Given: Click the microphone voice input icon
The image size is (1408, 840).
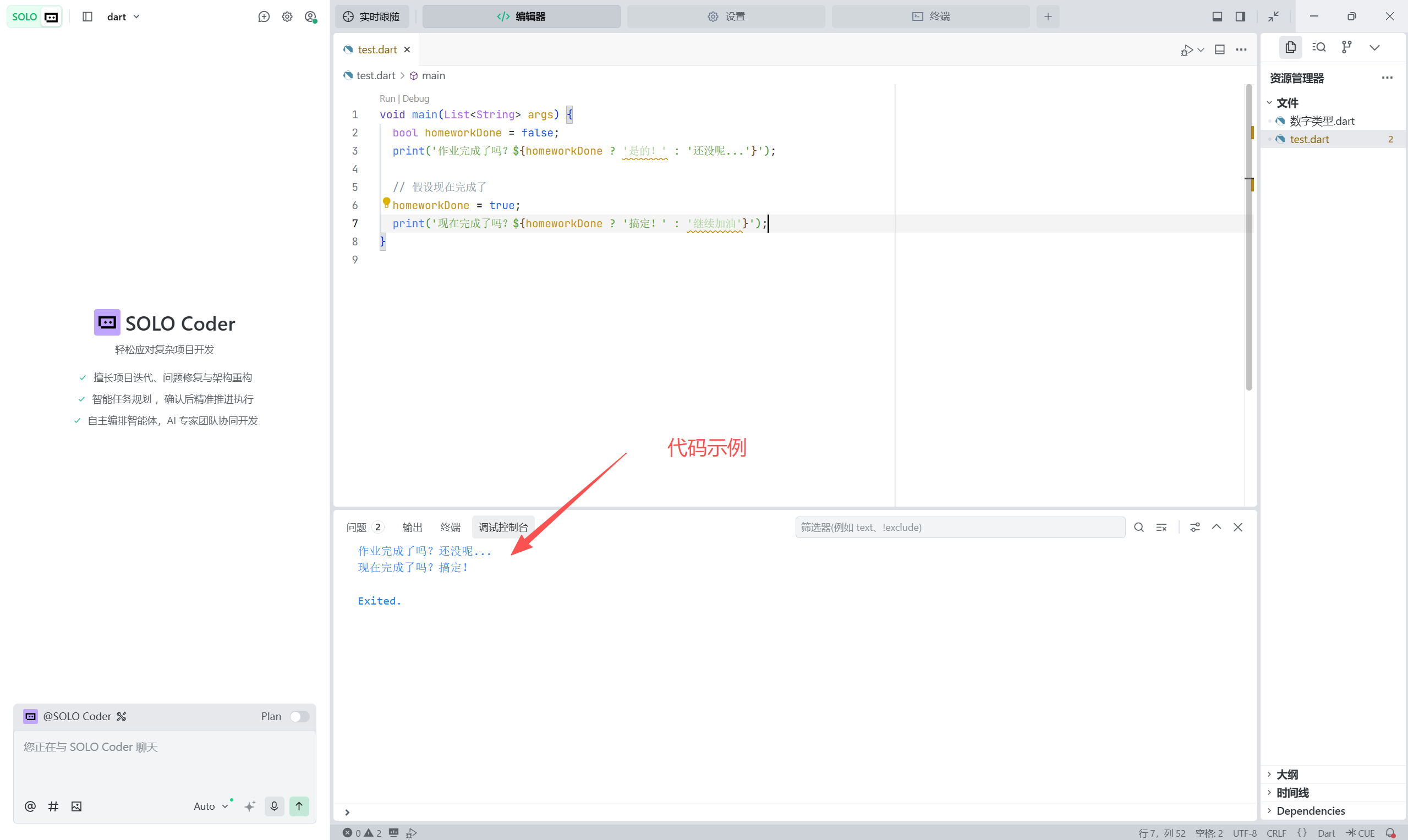Looking at the screenshot, I should (x=274, y=806).
